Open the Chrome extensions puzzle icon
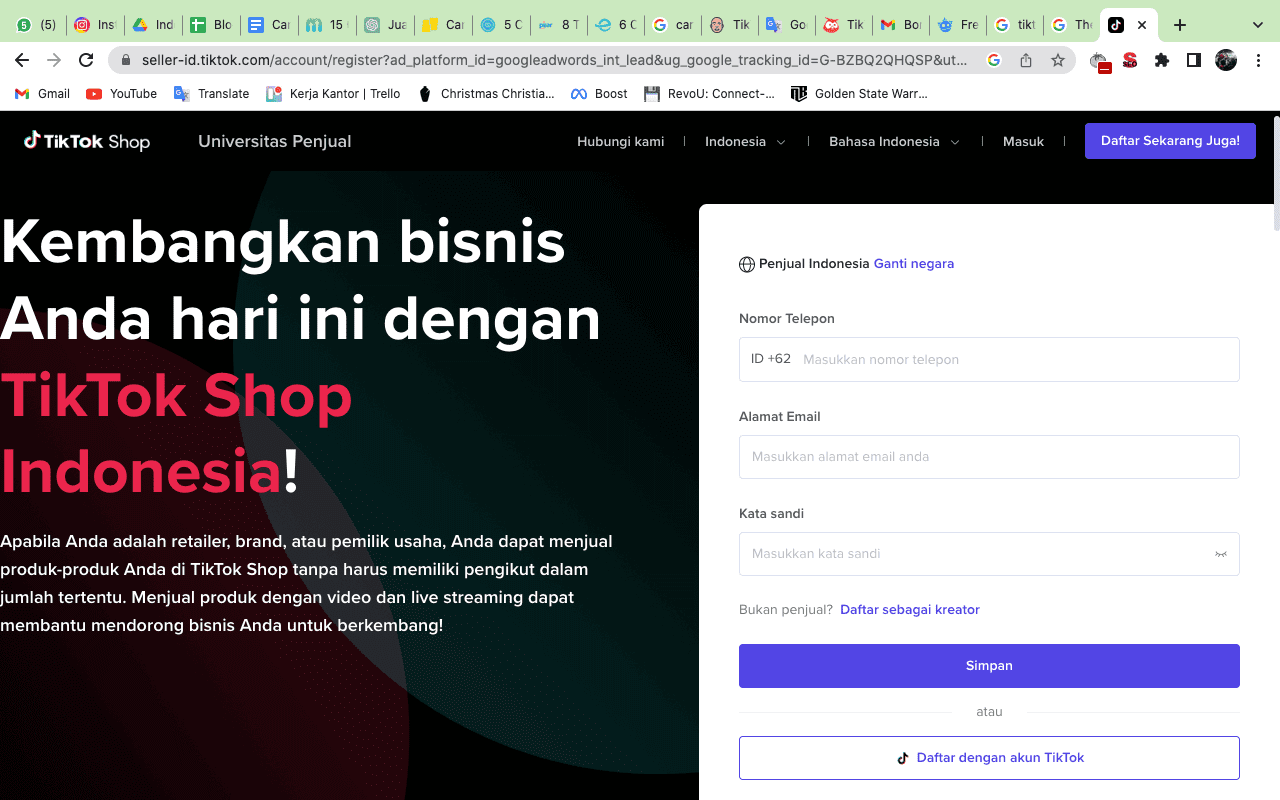The height and width of the screenshot is (800, 1280). (x=1161, y=60)
